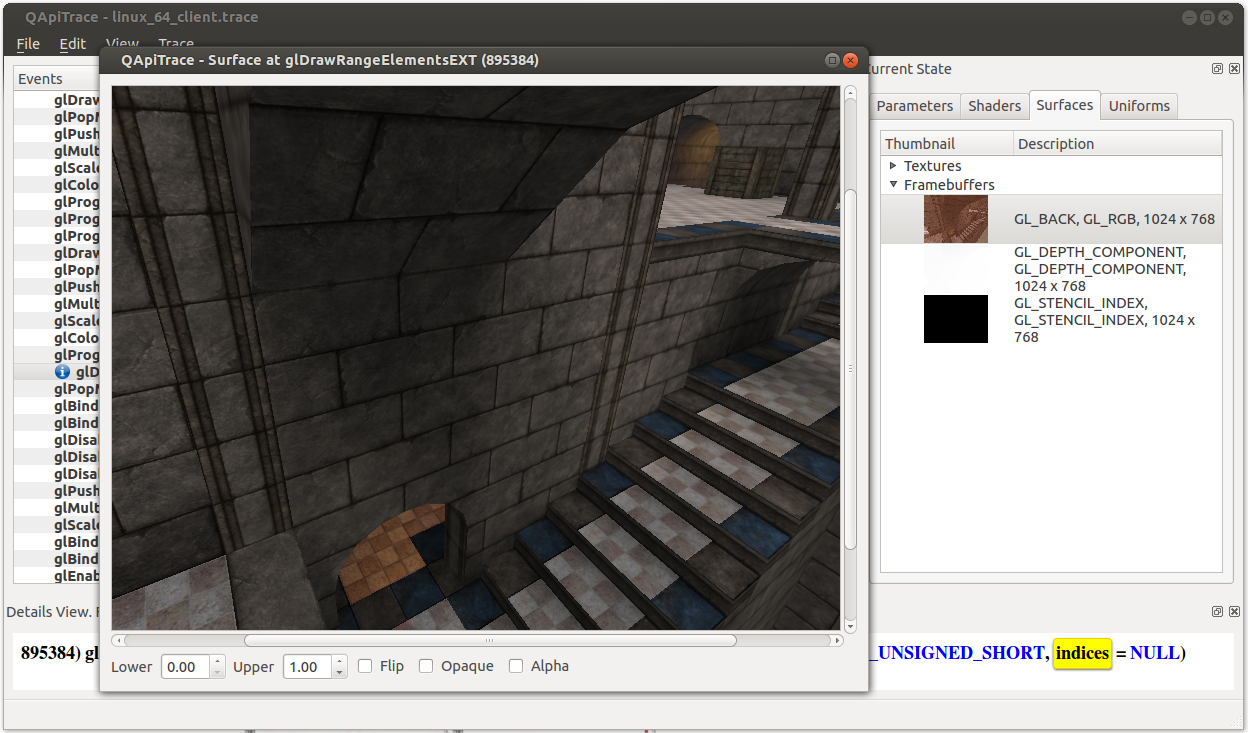Increase the Upper value with the spinner arrow
The width and height of the screenshot is (1248, 733).
coord(340,661)
